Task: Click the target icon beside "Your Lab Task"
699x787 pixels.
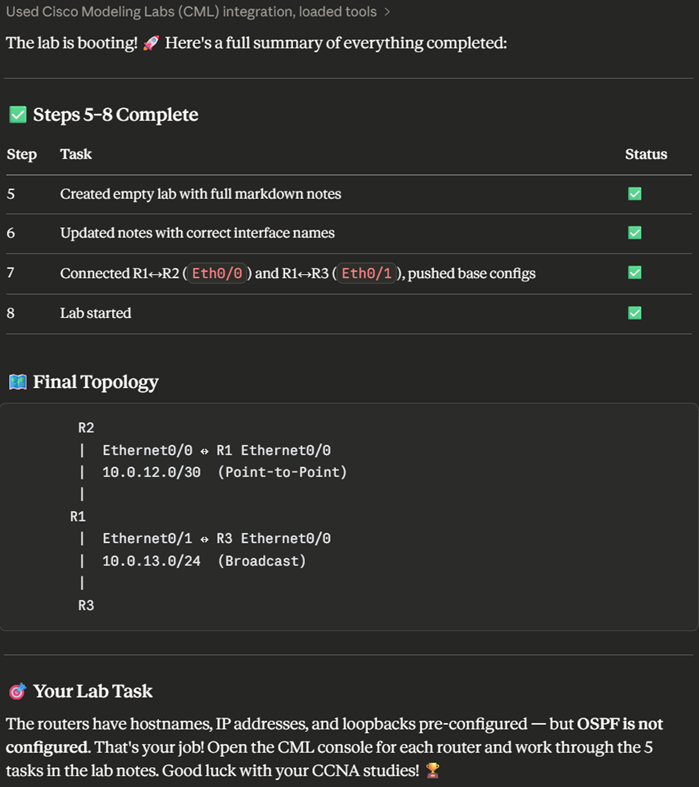Action: pyautogui.click(x=17, y=692)
